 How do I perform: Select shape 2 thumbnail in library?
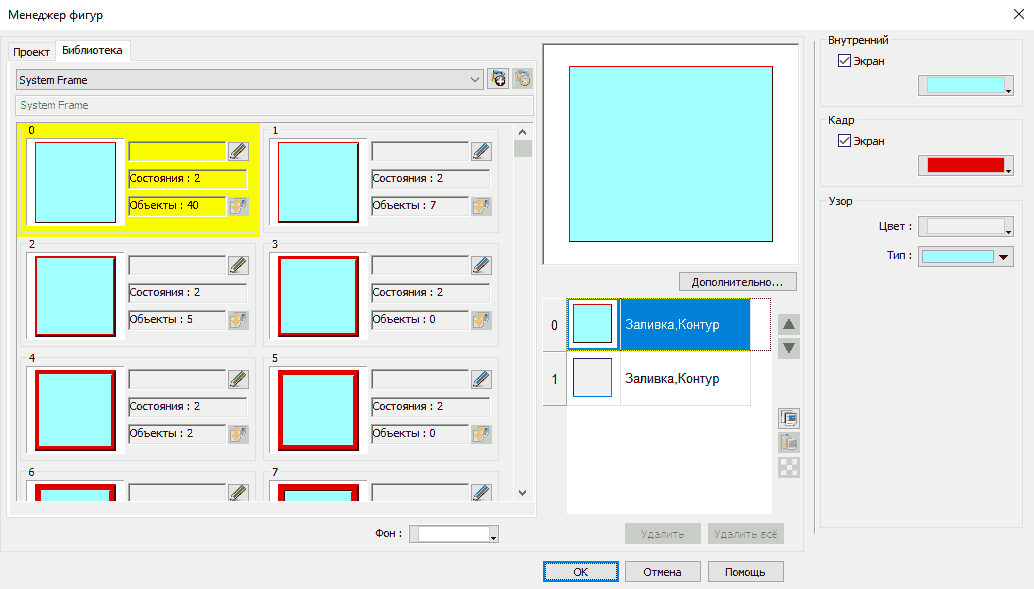pos(75,297)
